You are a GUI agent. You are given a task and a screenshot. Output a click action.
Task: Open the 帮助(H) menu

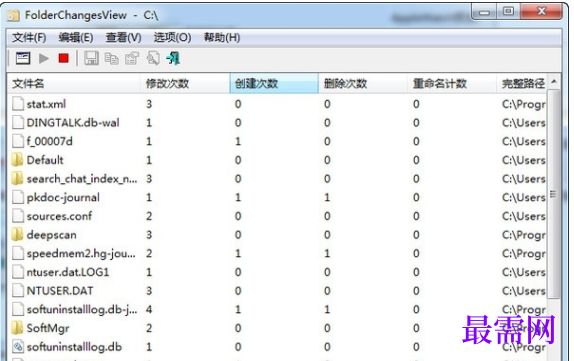(222, 37)
